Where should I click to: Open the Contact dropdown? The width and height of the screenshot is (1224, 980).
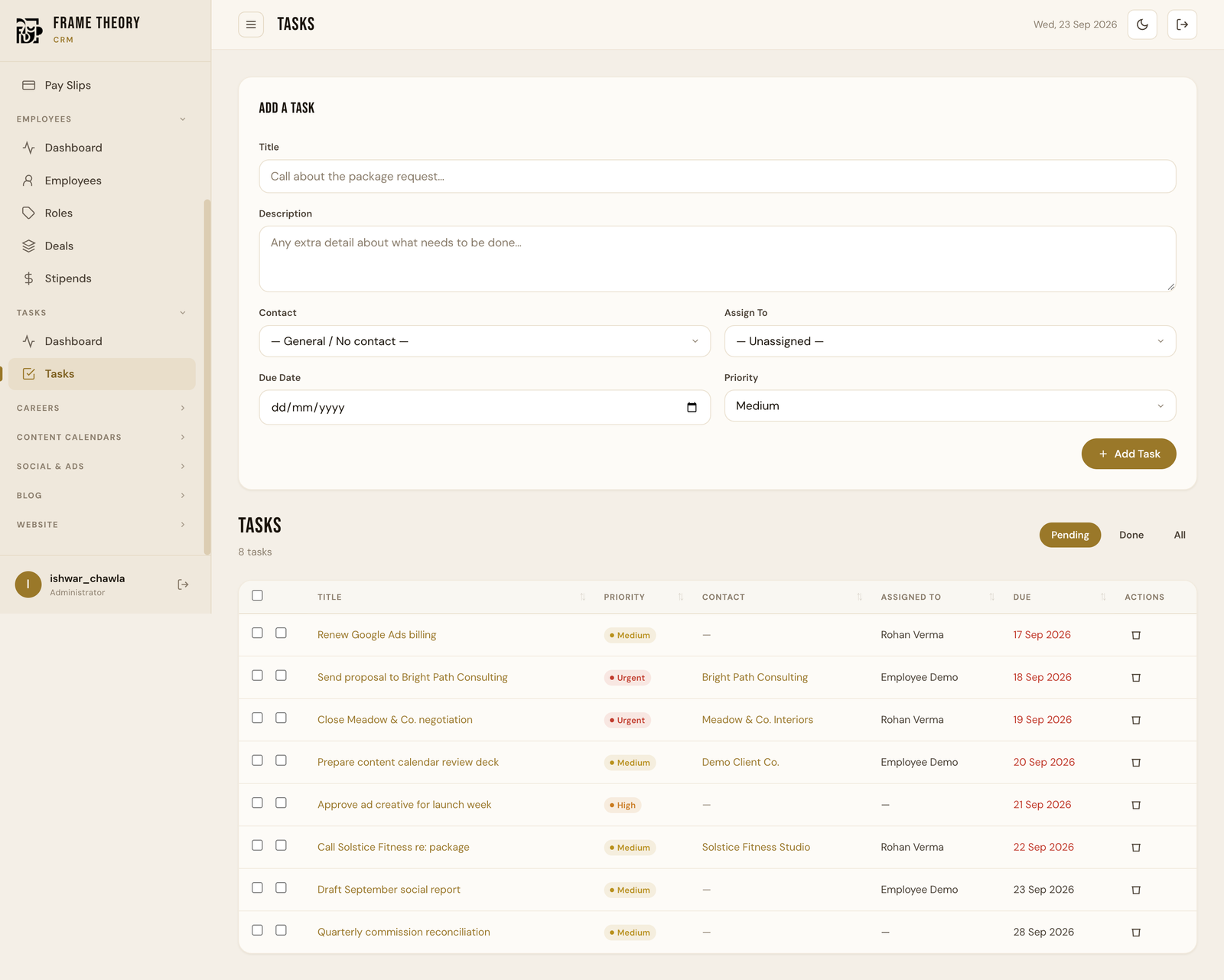click(x=485, y=341)
